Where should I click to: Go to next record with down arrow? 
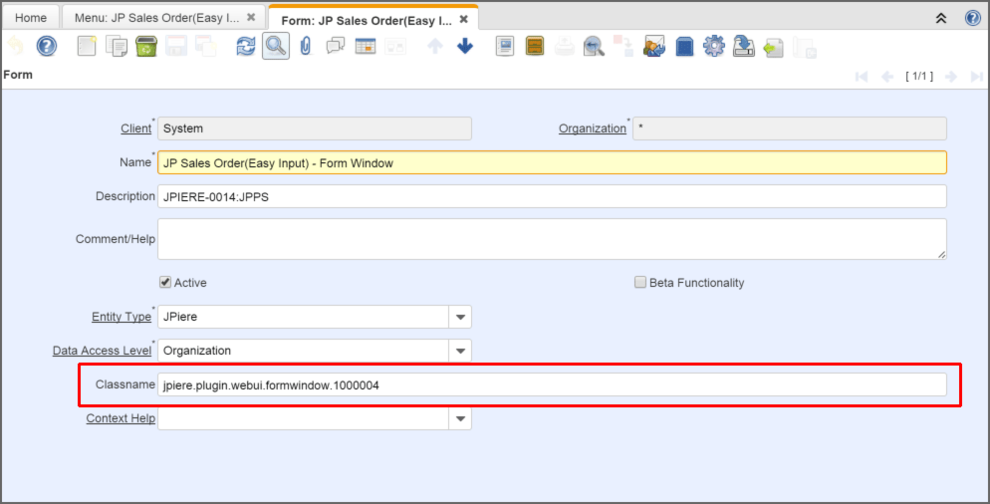465,46
